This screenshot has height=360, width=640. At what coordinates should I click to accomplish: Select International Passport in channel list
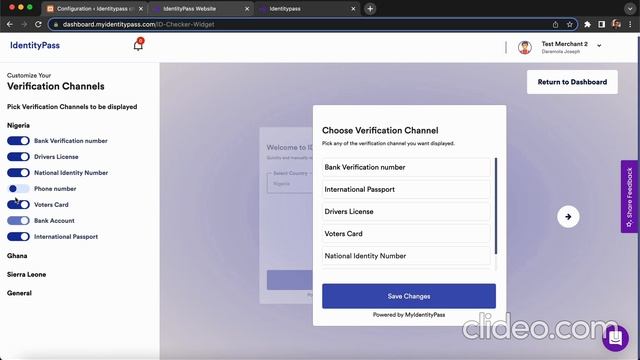406,189
